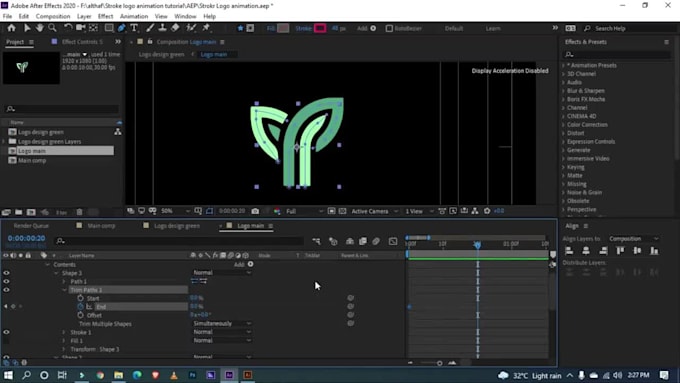The image size is (680, 383).
Task: Switch to Logo design green timeline tab
Action: pos(177,226)
